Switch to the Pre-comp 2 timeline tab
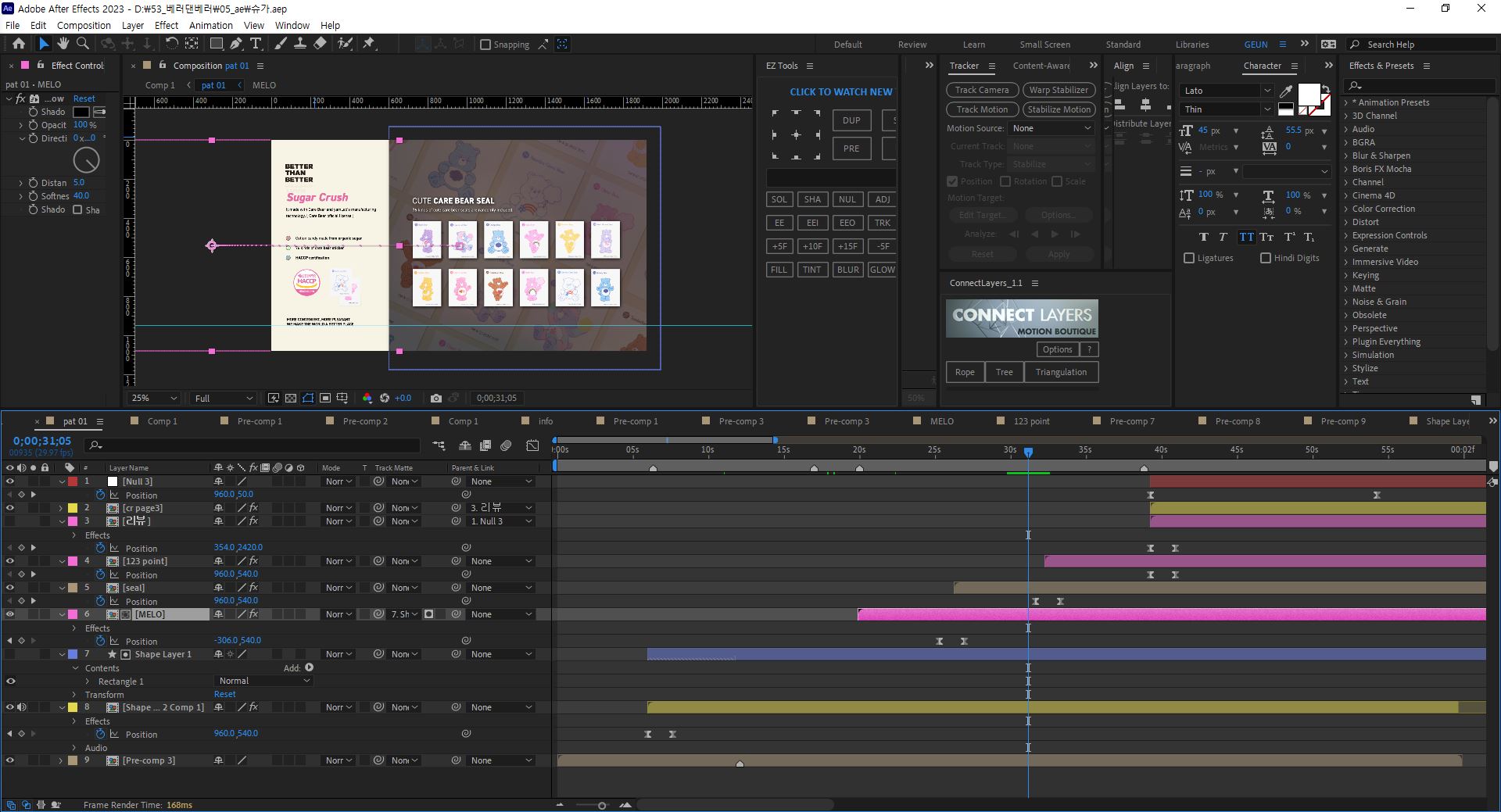1501x812 pixels. pos(365,421)
